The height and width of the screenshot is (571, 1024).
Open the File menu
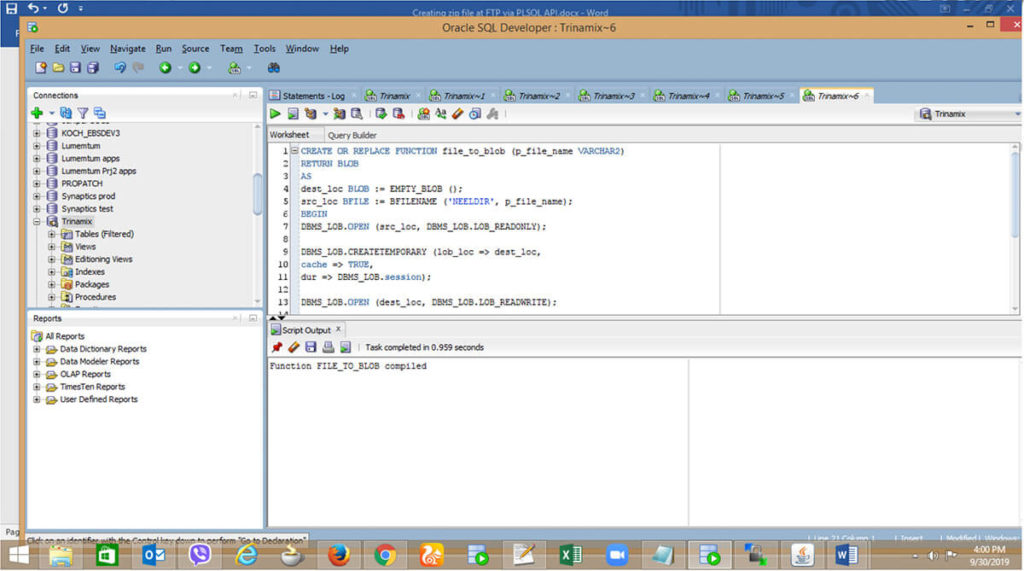click(37, 48)
